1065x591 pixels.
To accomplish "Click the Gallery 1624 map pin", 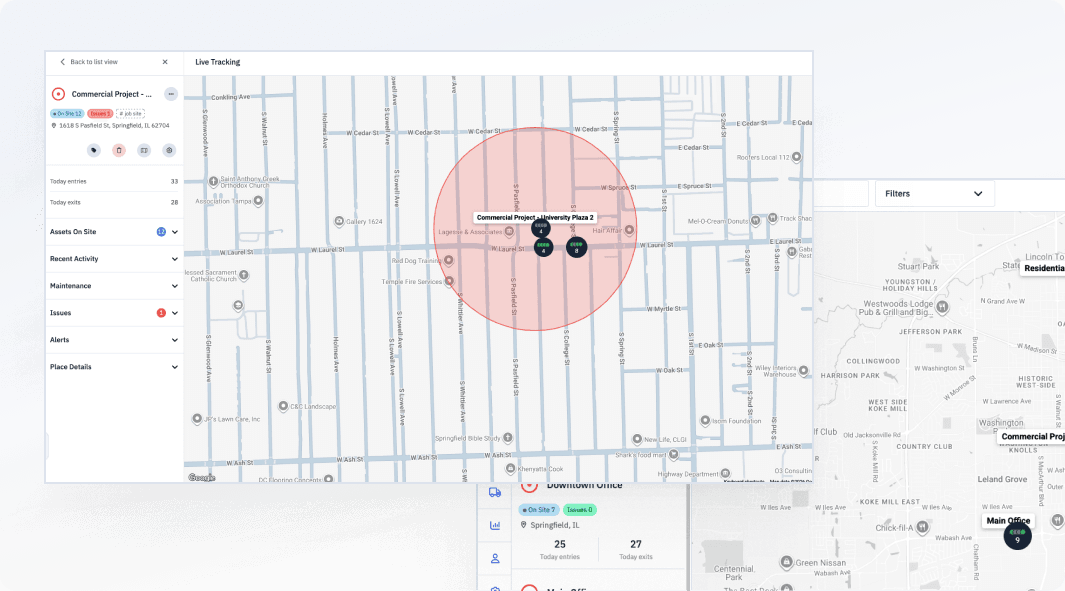I will [x=339, y=221].
